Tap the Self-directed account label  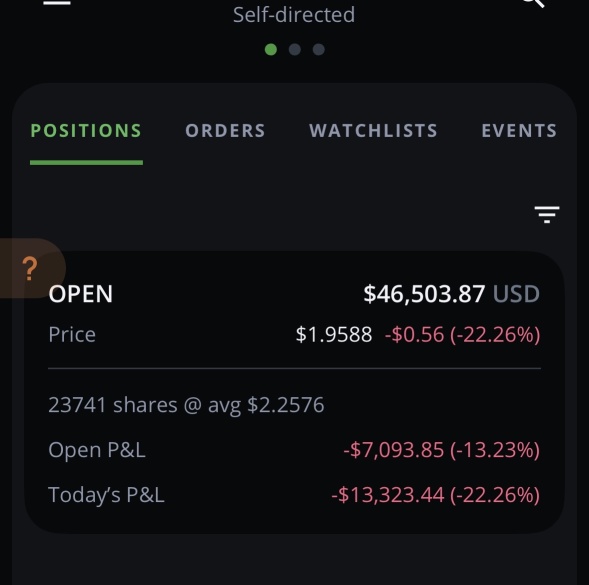(294, 15)
